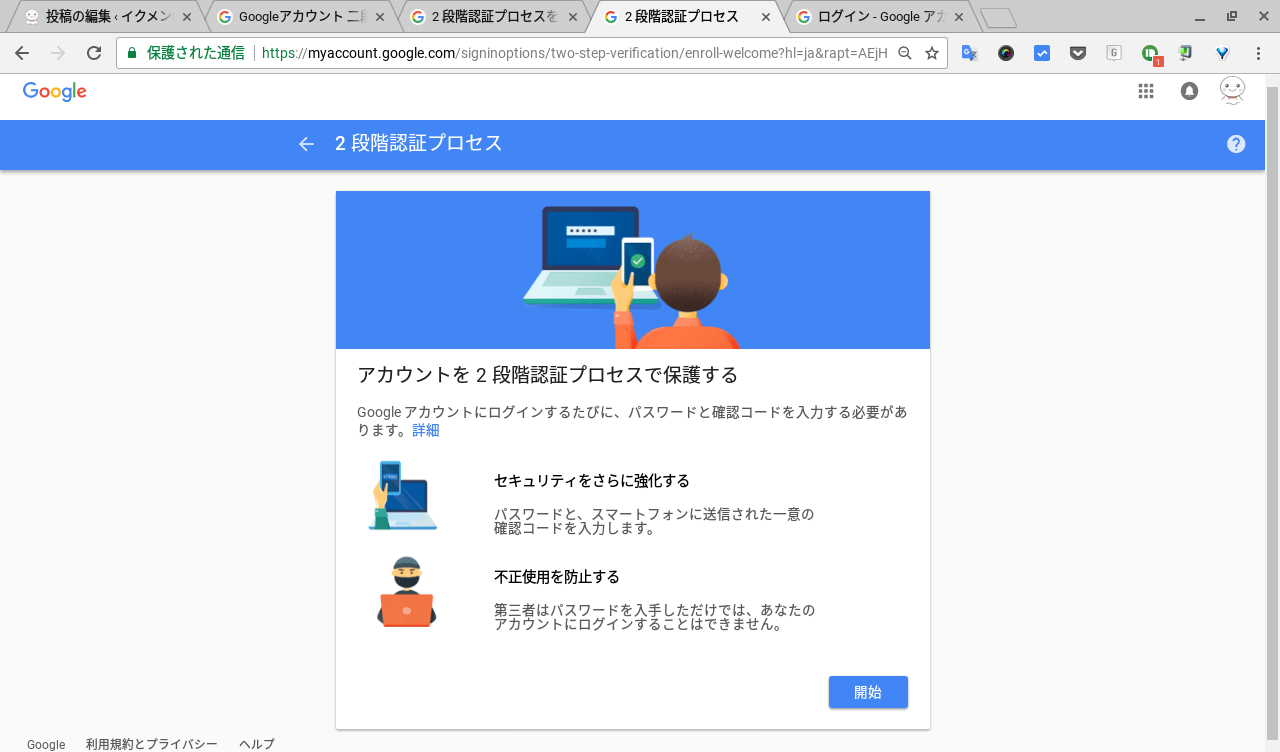Click the blue checkmark extension icon
Screen dimensions: 1280x752
pos(1042,53)
